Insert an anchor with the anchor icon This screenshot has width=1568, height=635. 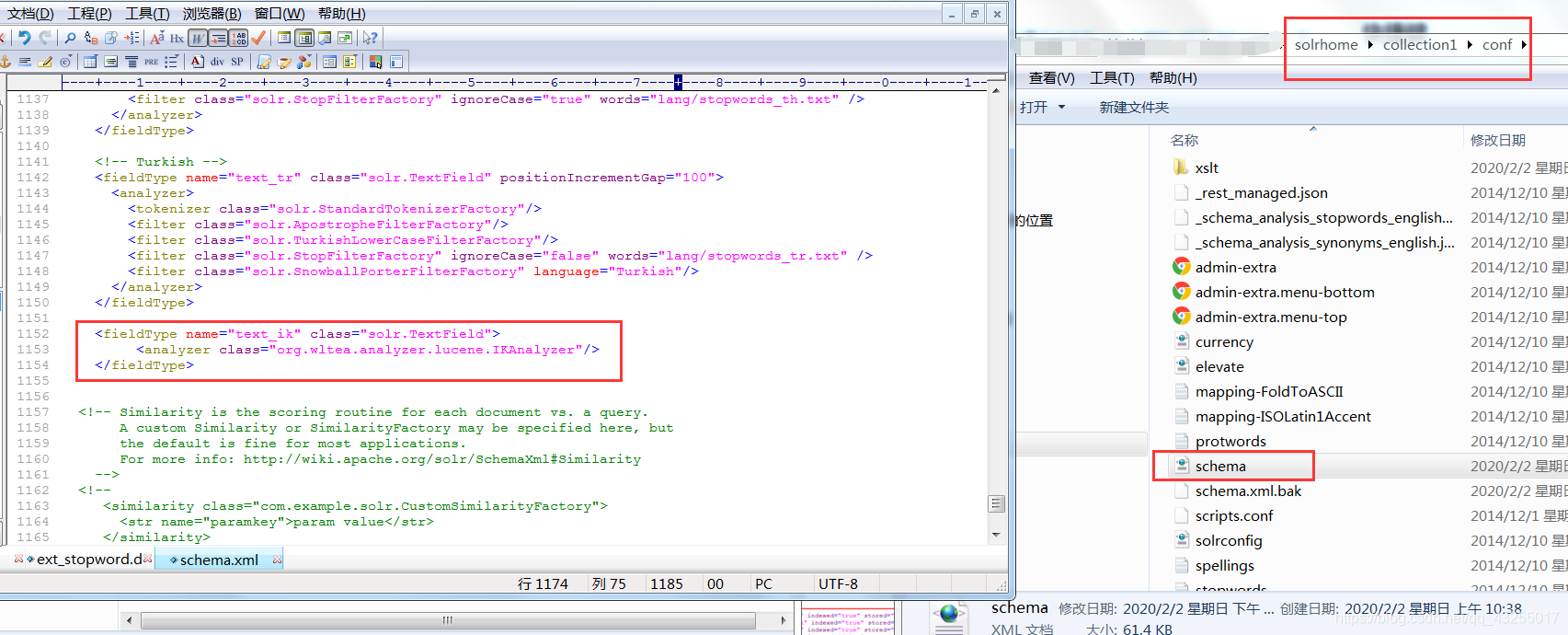[x=5, y=62]
